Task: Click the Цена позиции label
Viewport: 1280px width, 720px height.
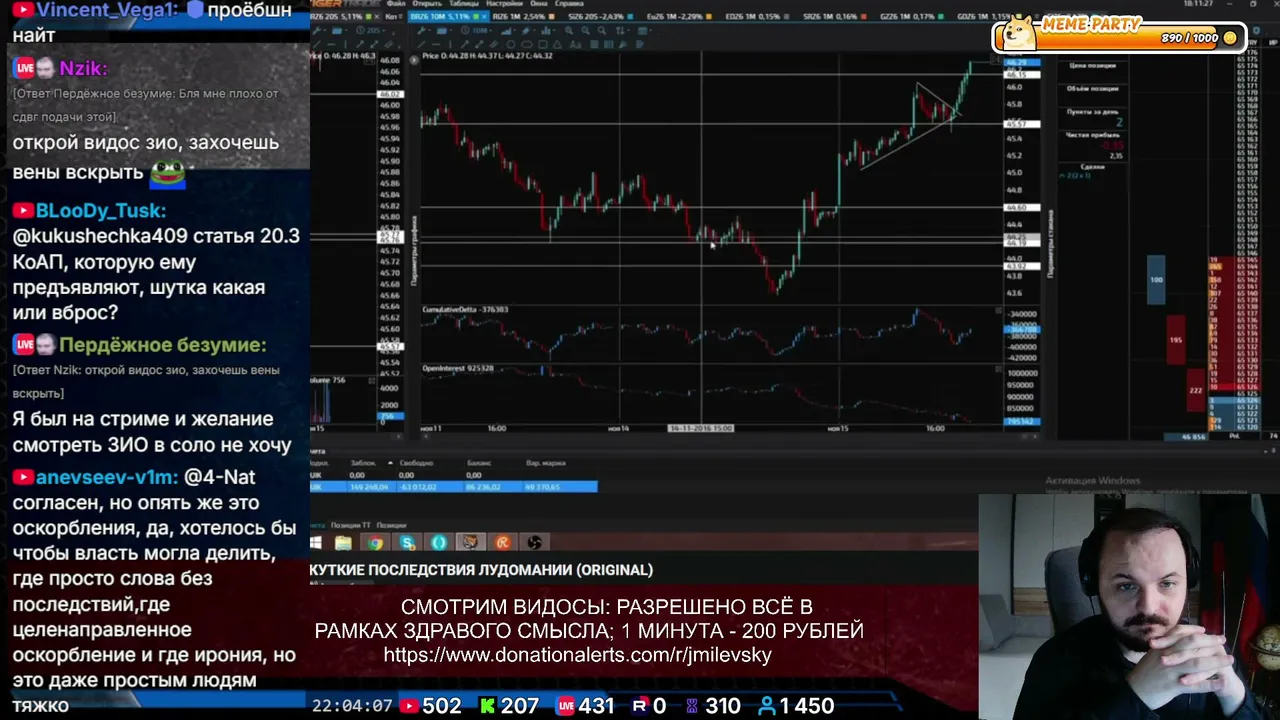Action: (1092, 65)
